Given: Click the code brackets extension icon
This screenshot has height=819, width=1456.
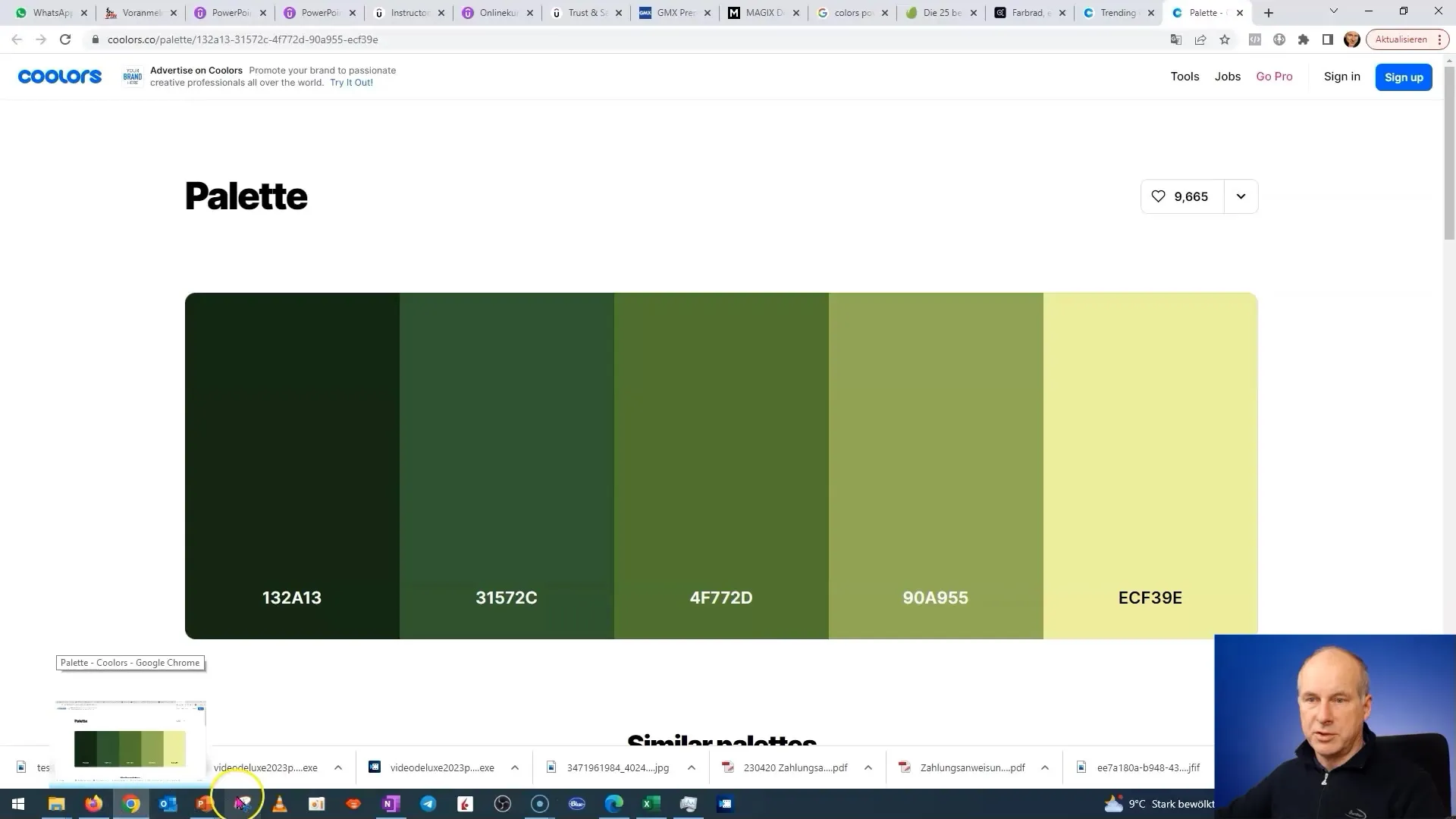Looking at the screenshot, I should point(1255,39).
